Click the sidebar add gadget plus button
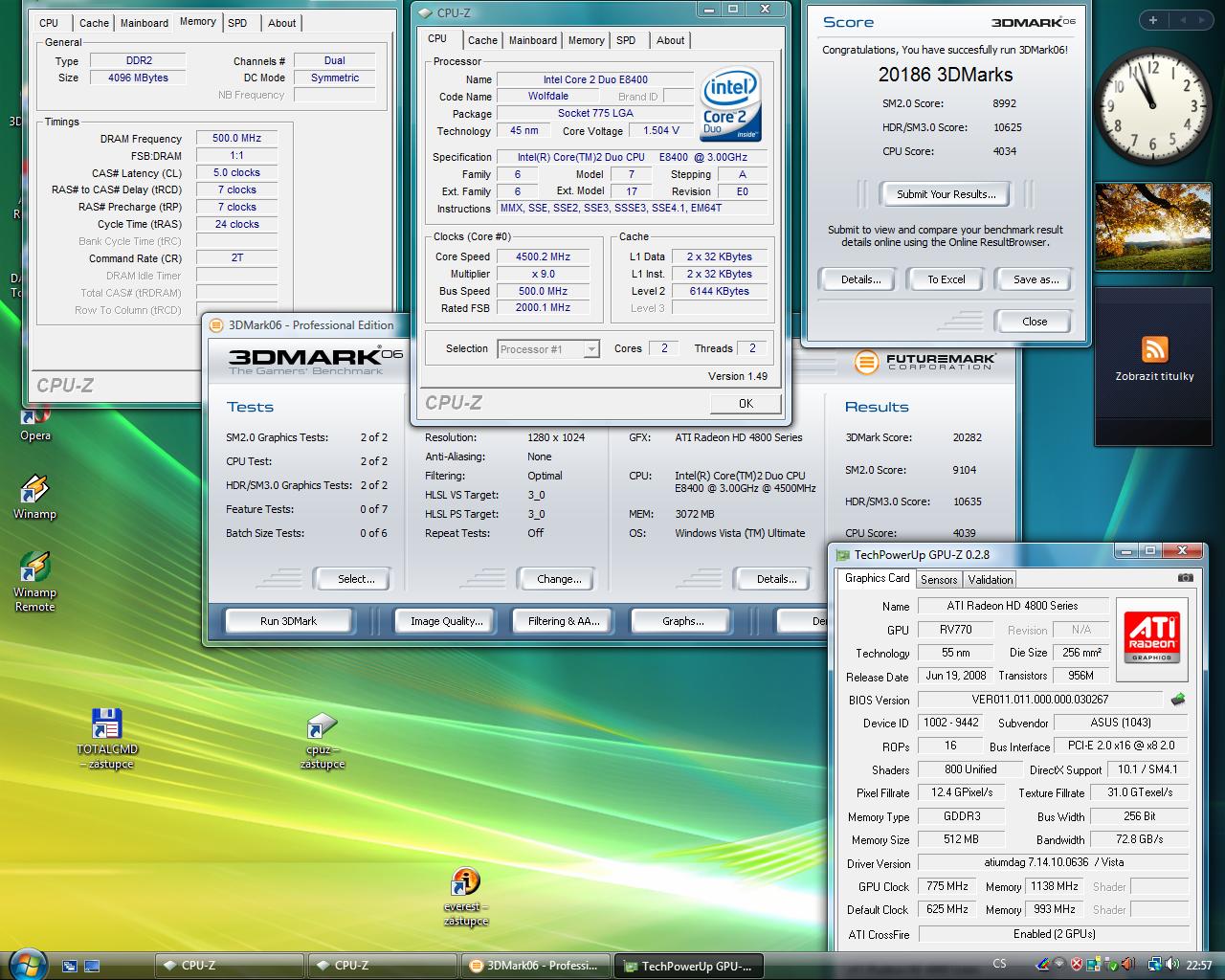1225x980 pixels. click(1153, 20)
